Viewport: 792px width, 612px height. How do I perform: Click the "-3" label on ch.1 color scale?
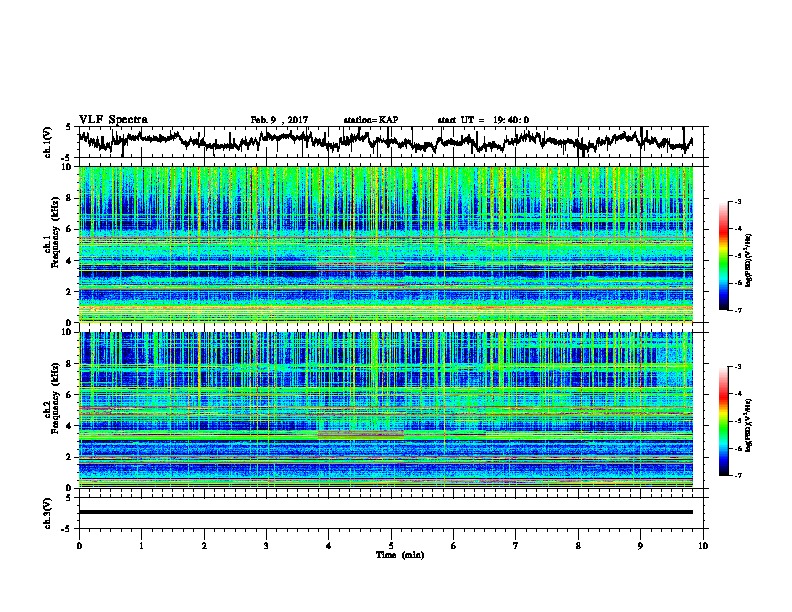click(737, 201)
